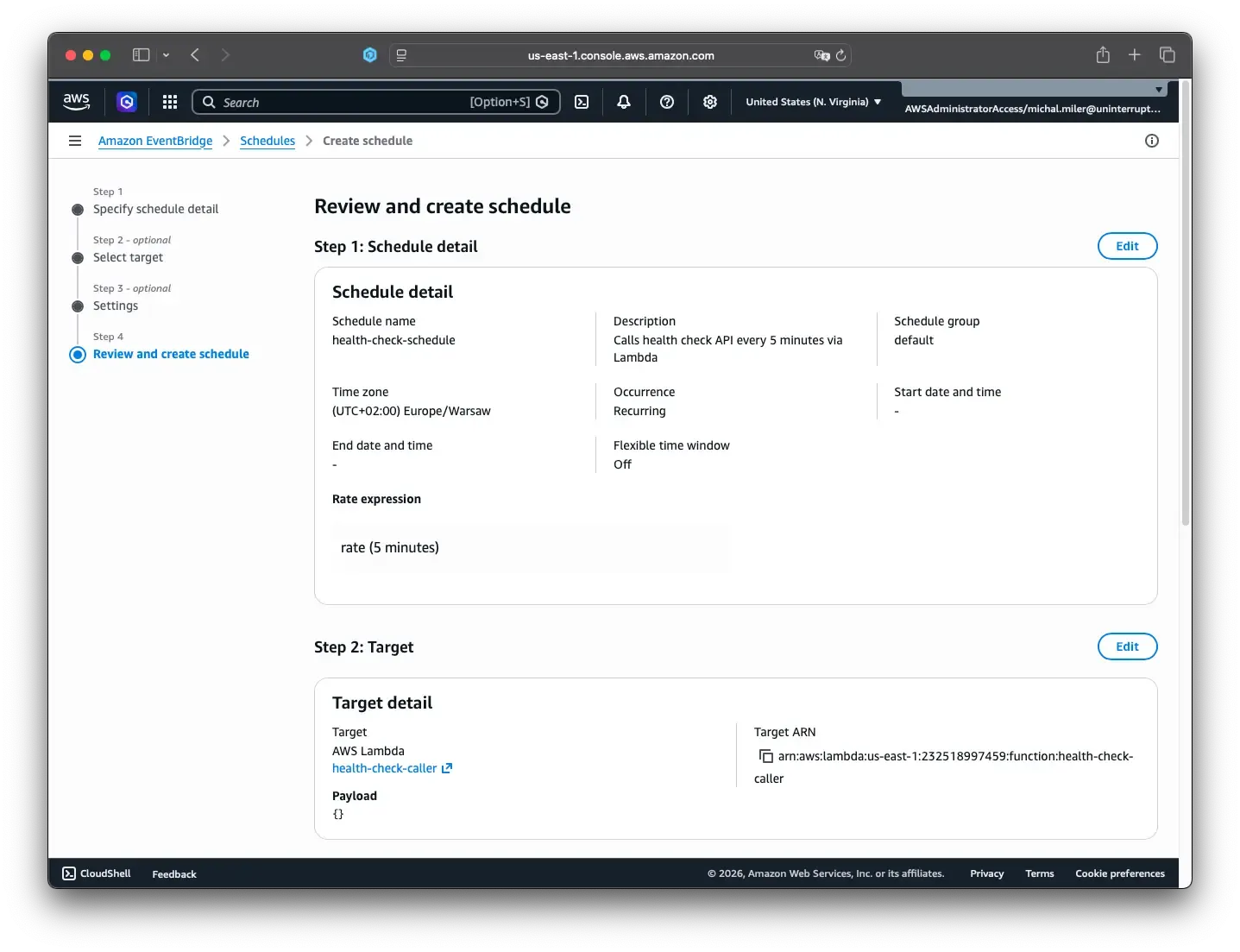Screen dimensions: 1240x952
Task: Toggle the side navigation hamburger menu
Action: point(75,141)
